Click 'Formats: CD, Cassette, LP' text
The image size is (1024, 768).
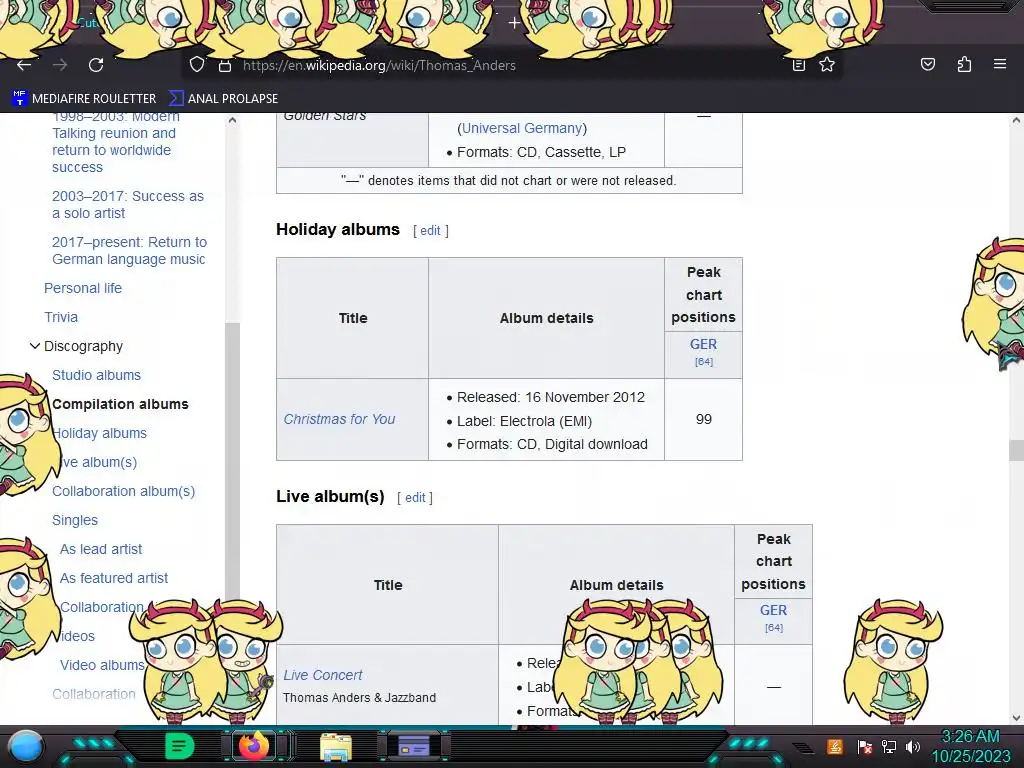click(541, 152)
